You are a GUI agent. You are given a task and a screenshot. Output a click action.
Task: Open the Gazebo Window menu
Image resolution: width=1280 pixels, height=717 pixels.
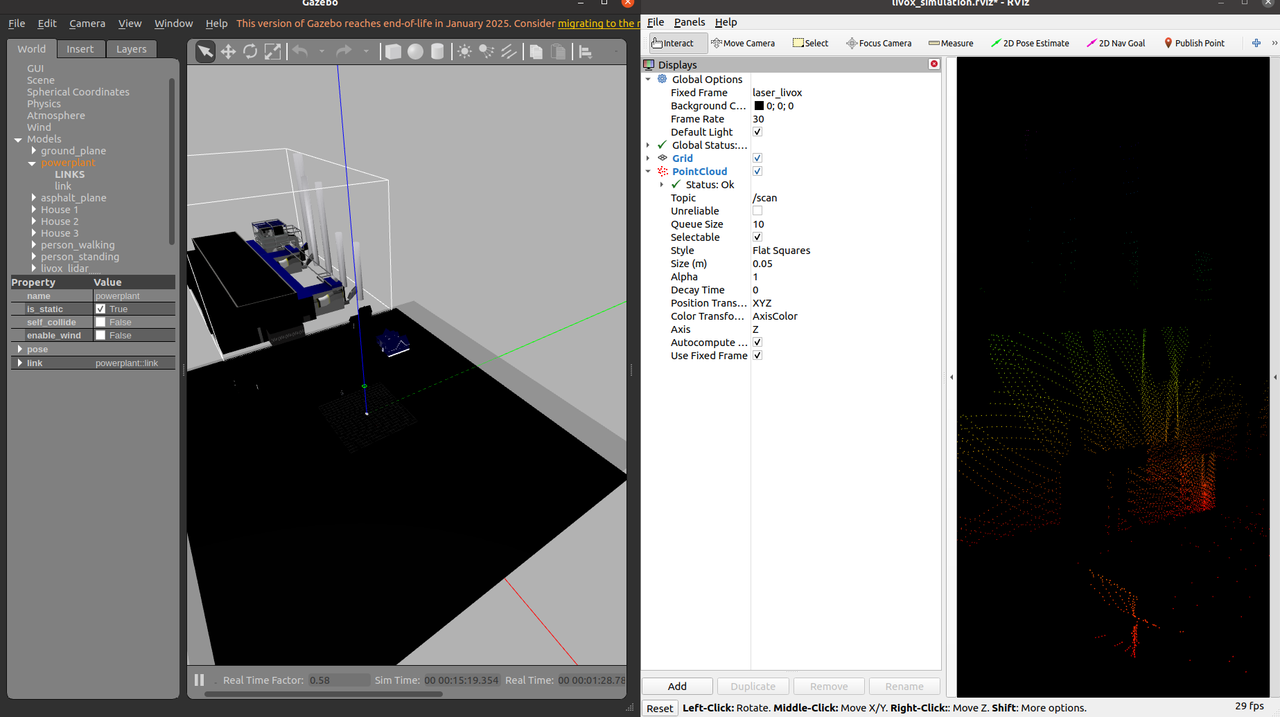[x=173, y=23]
